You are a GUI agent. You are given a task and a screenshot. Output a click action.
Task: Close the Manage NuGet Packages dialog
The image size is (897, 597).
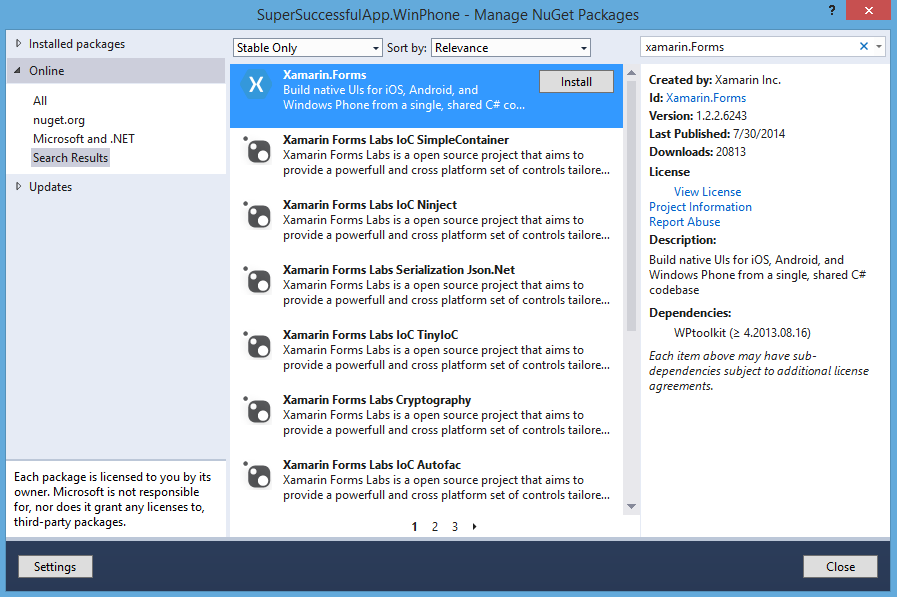coord(840,567)
